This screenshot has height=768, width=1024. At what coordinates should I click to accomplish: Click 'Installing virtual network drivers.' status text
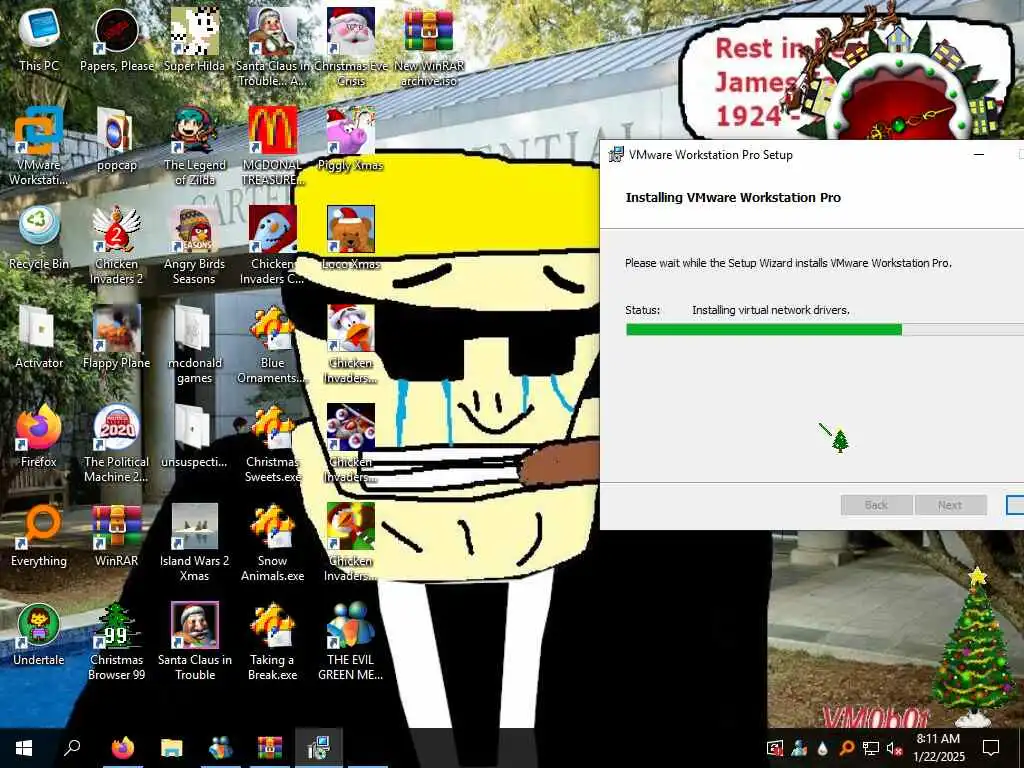(771, 310)
